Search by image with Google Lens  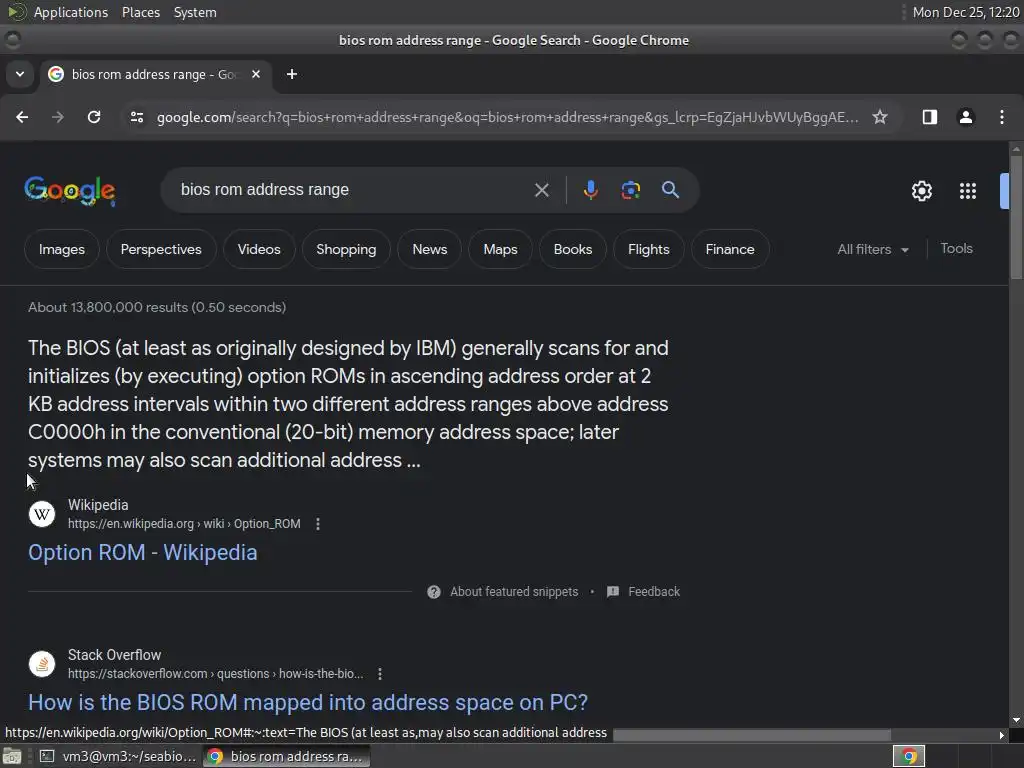tap(630, 190)
